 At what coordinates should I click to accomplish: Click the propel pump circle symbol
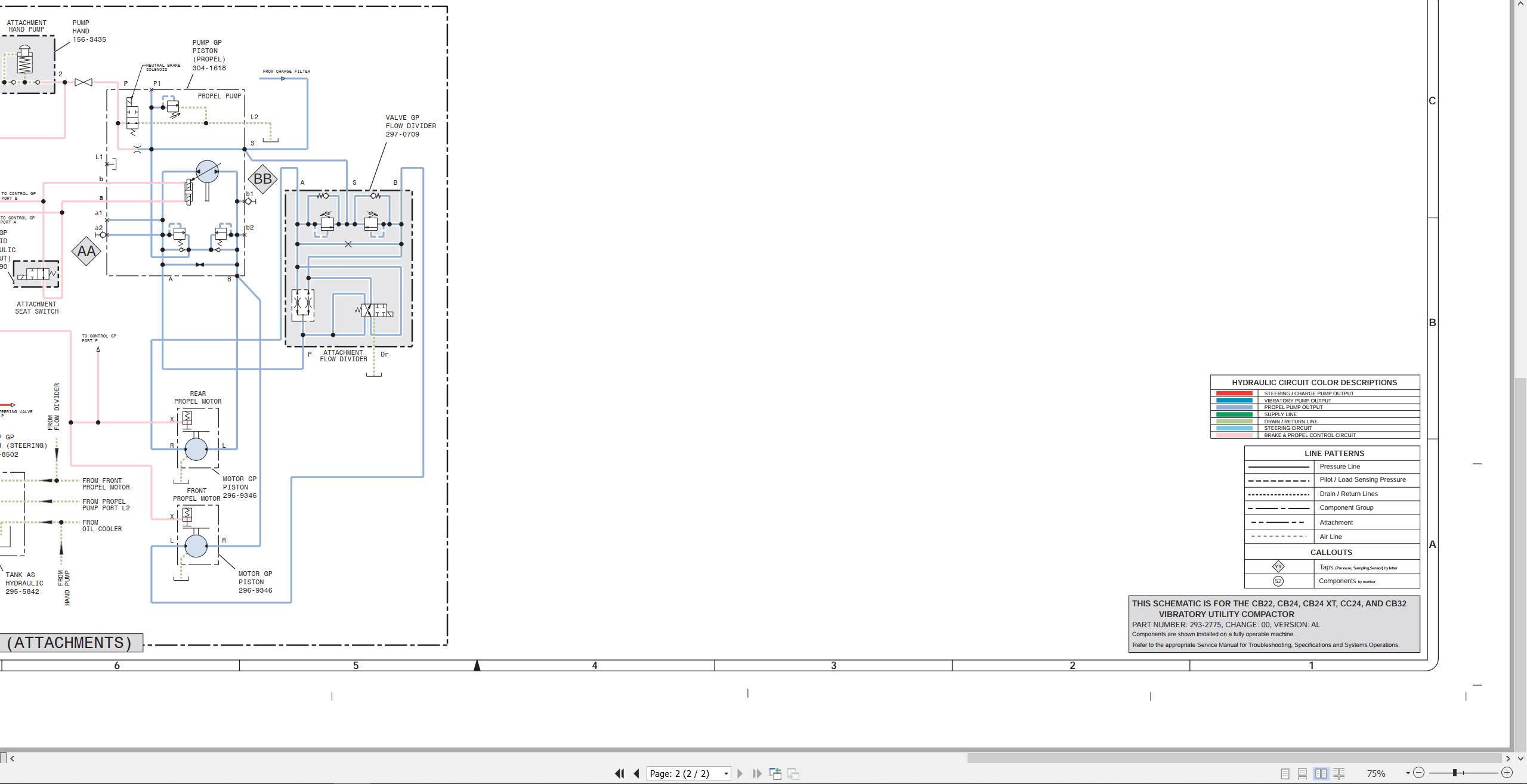207,172
